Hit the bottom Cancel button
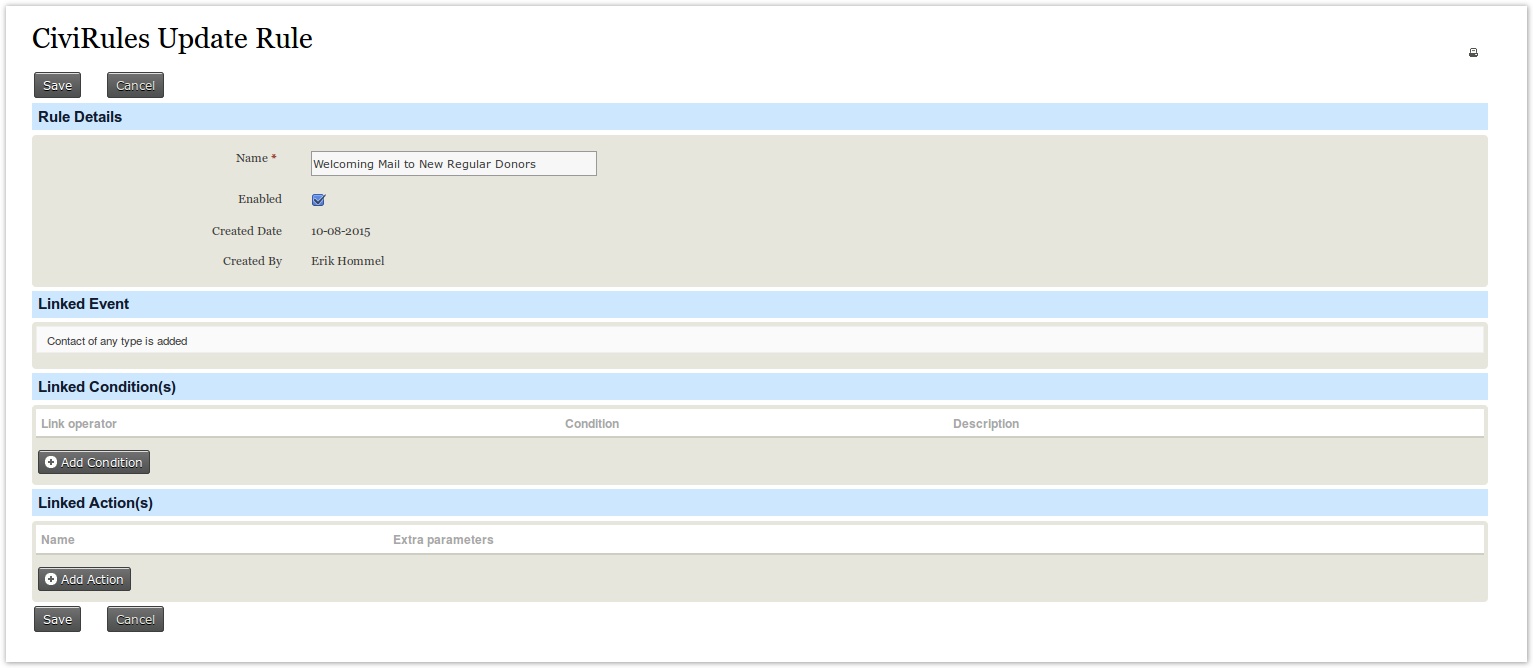This screenshot has height=668, width=1533. coord(135,619)
